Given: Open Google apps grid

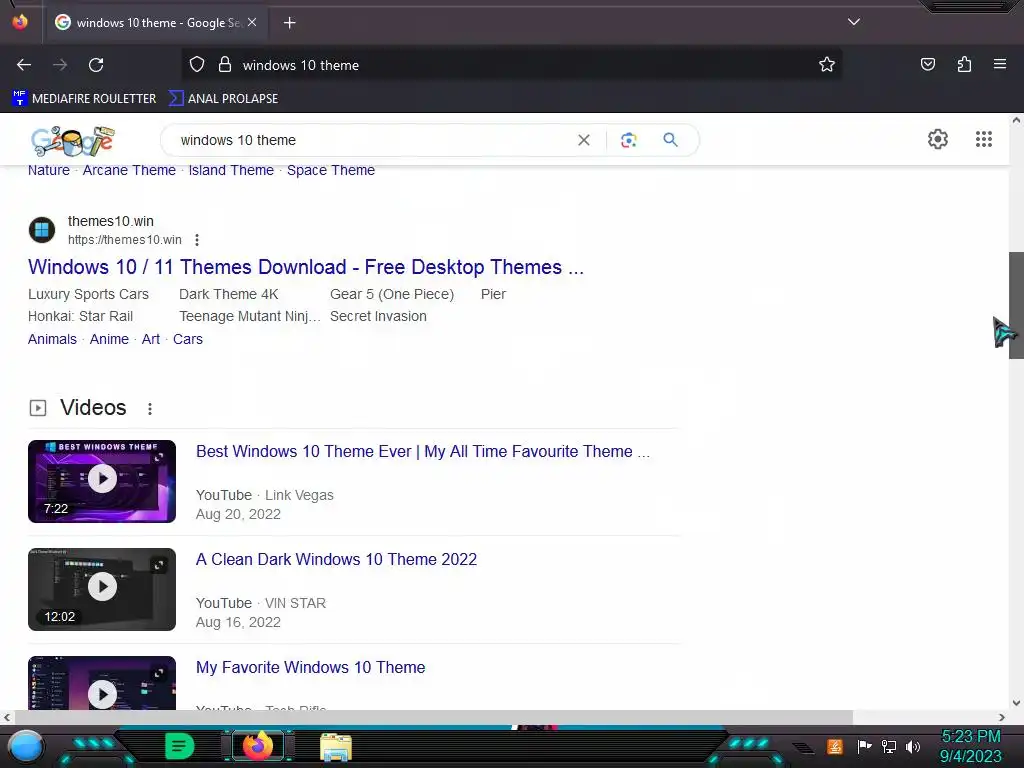Looking at the screenshot, I should (x=984, y=139).
